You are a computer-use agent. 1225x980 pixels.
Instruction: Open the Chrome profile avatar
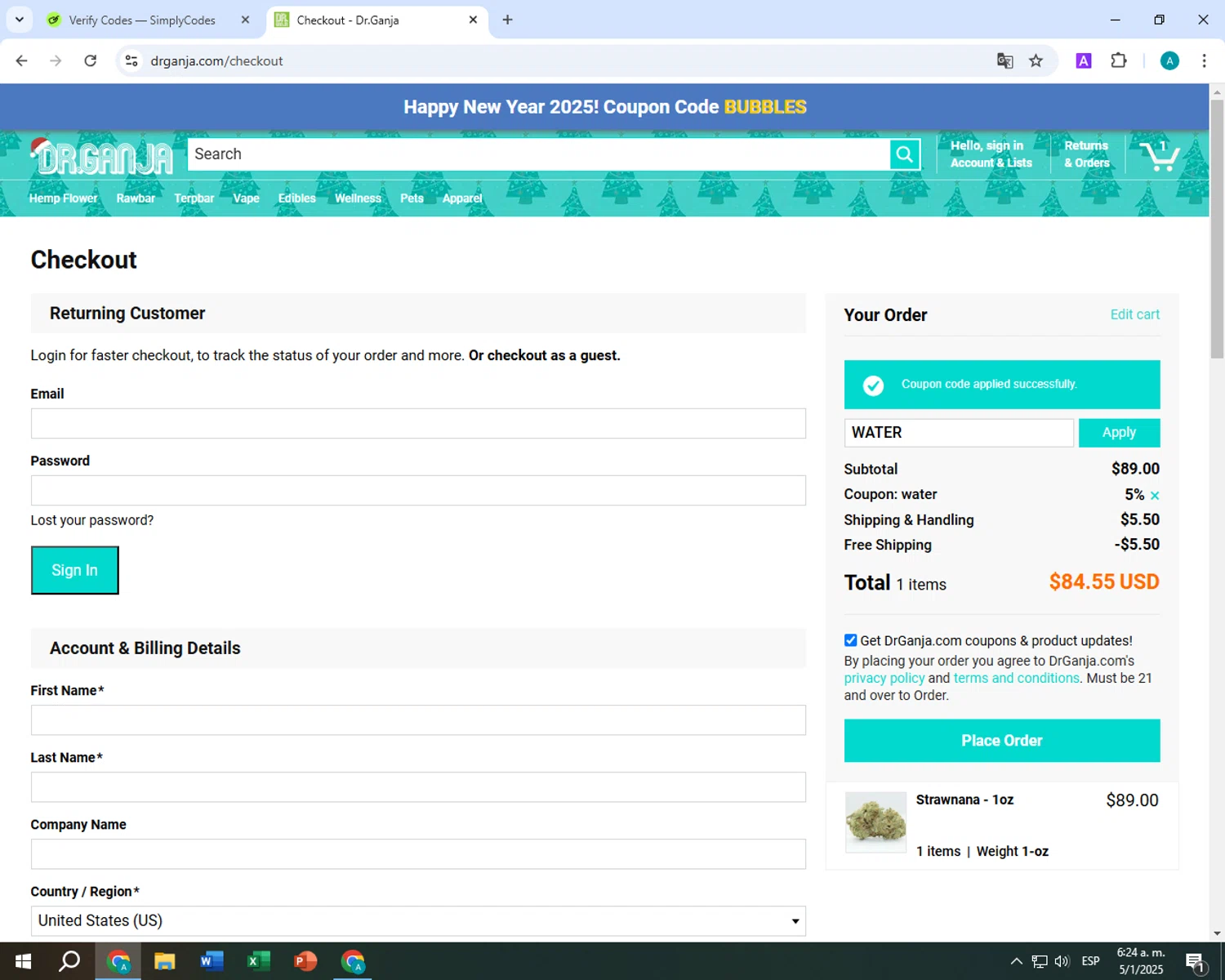tap(1169, 60)
